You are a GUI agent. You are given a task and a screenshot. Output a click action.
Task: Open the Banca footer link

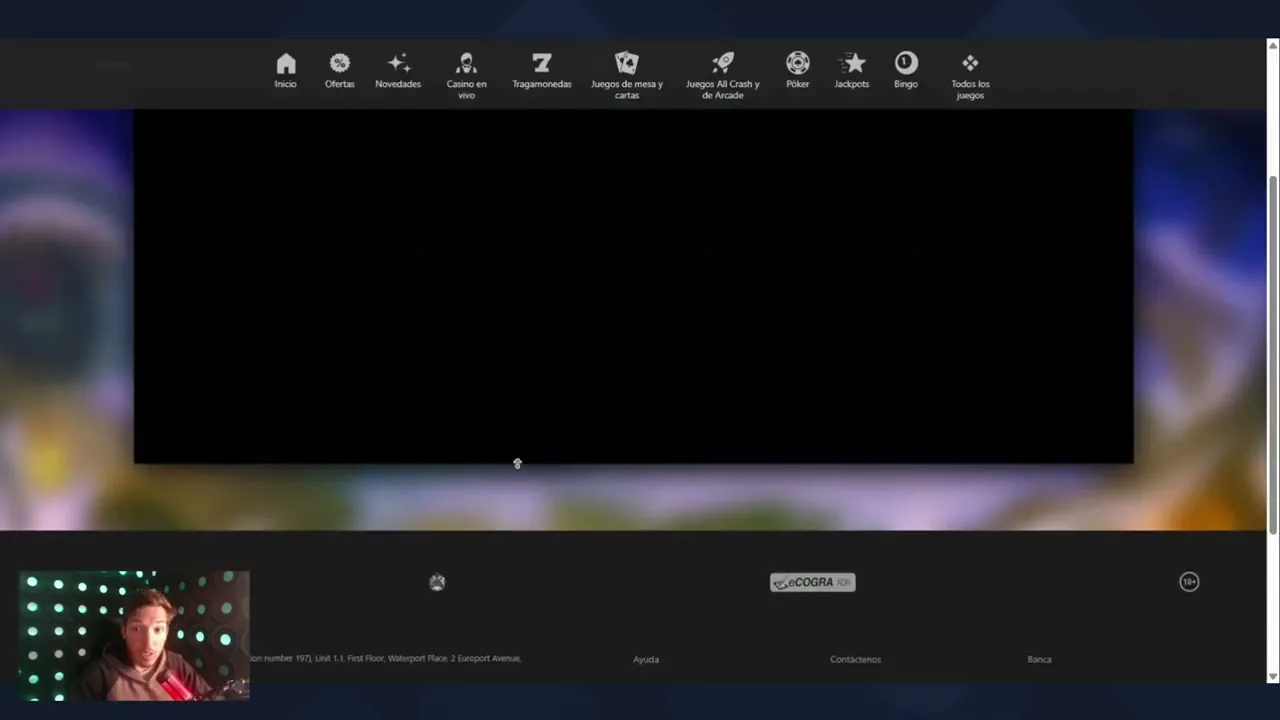[x=1039, y=659]
